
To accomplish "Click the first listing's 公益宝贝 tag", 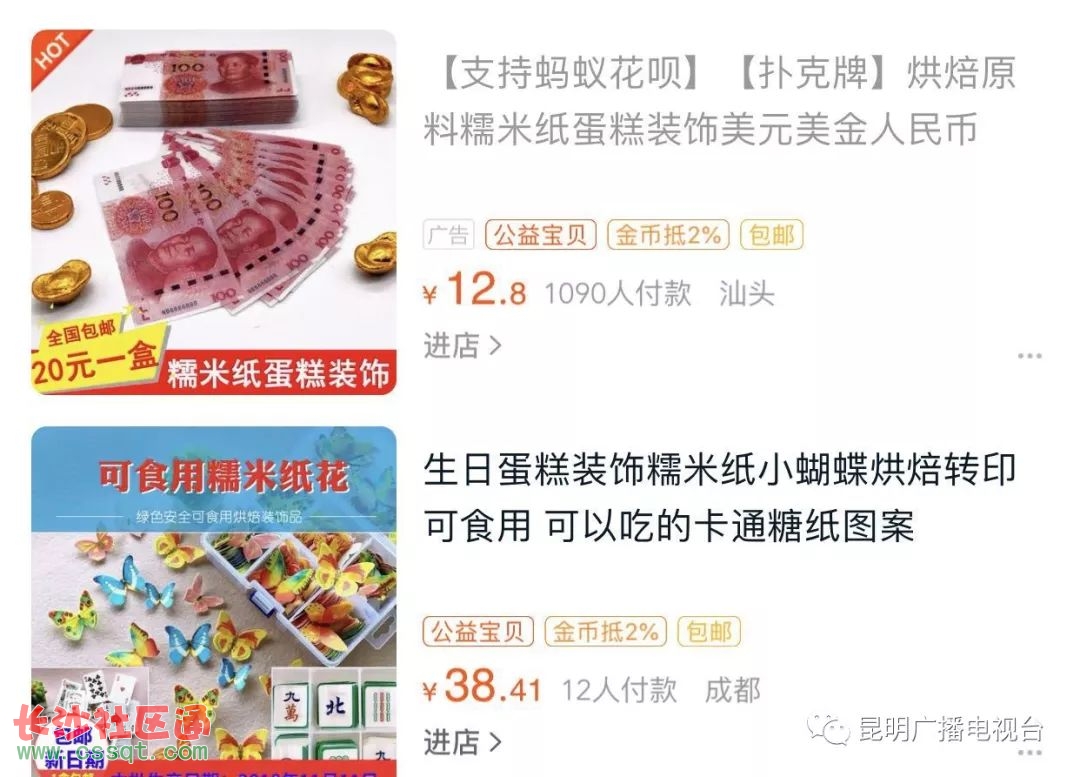I will click(x=541, y=236).
